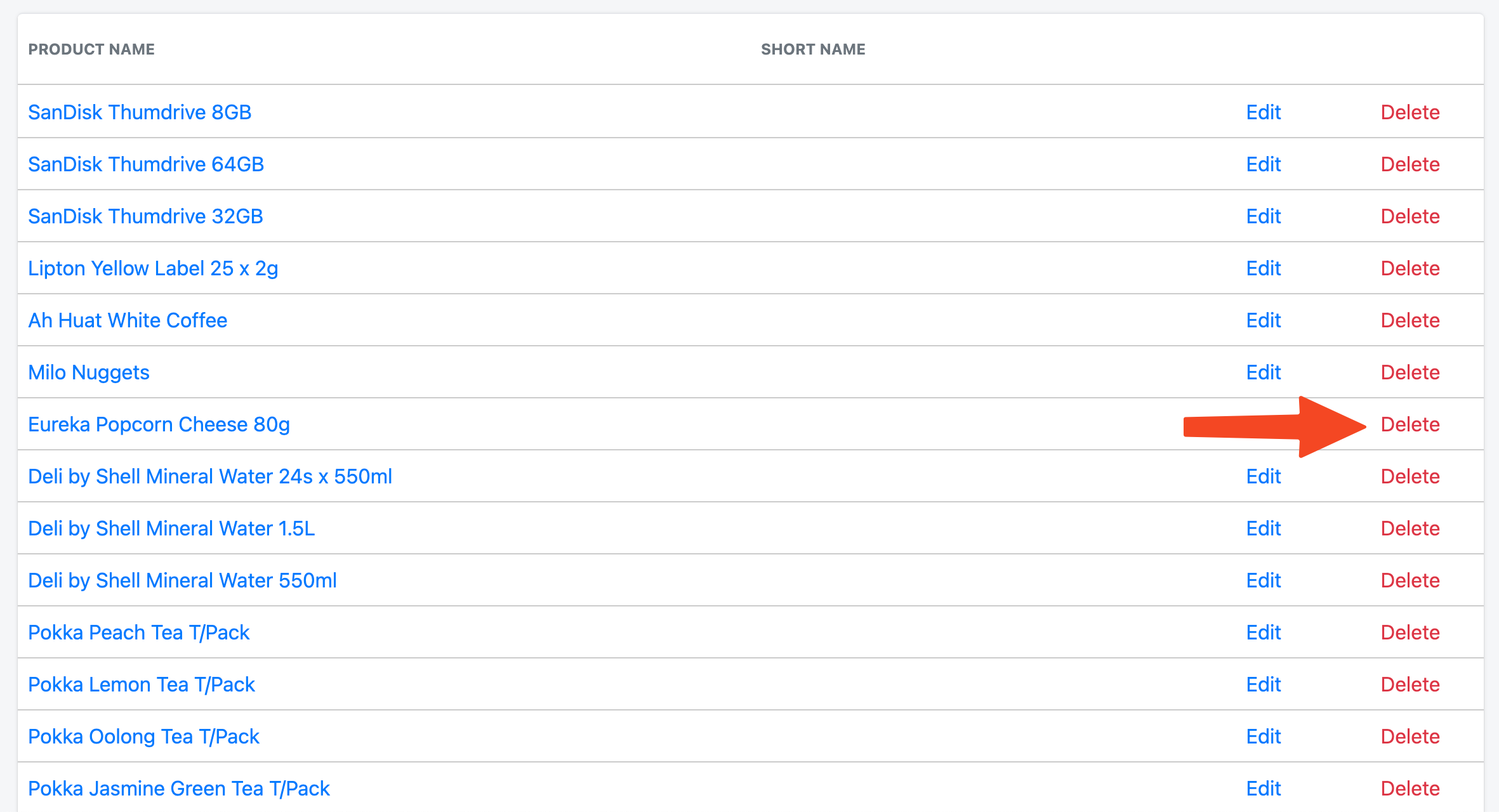Edit Pokka Jasmine Green Tea T/Pack

1263,789
